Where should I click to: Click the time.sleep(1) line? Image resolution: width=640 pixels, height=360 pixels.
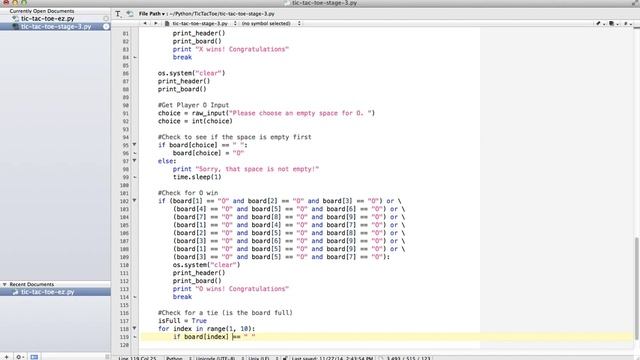click(x=197, y=177)
